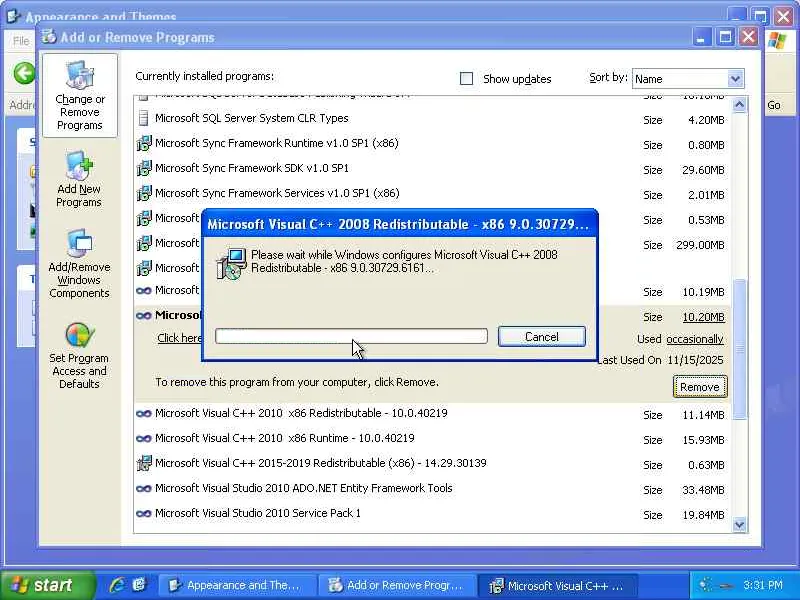Select the Change or Remove Programs icon
The width and height of the screenshot is (800, 600).
(80, 95)
